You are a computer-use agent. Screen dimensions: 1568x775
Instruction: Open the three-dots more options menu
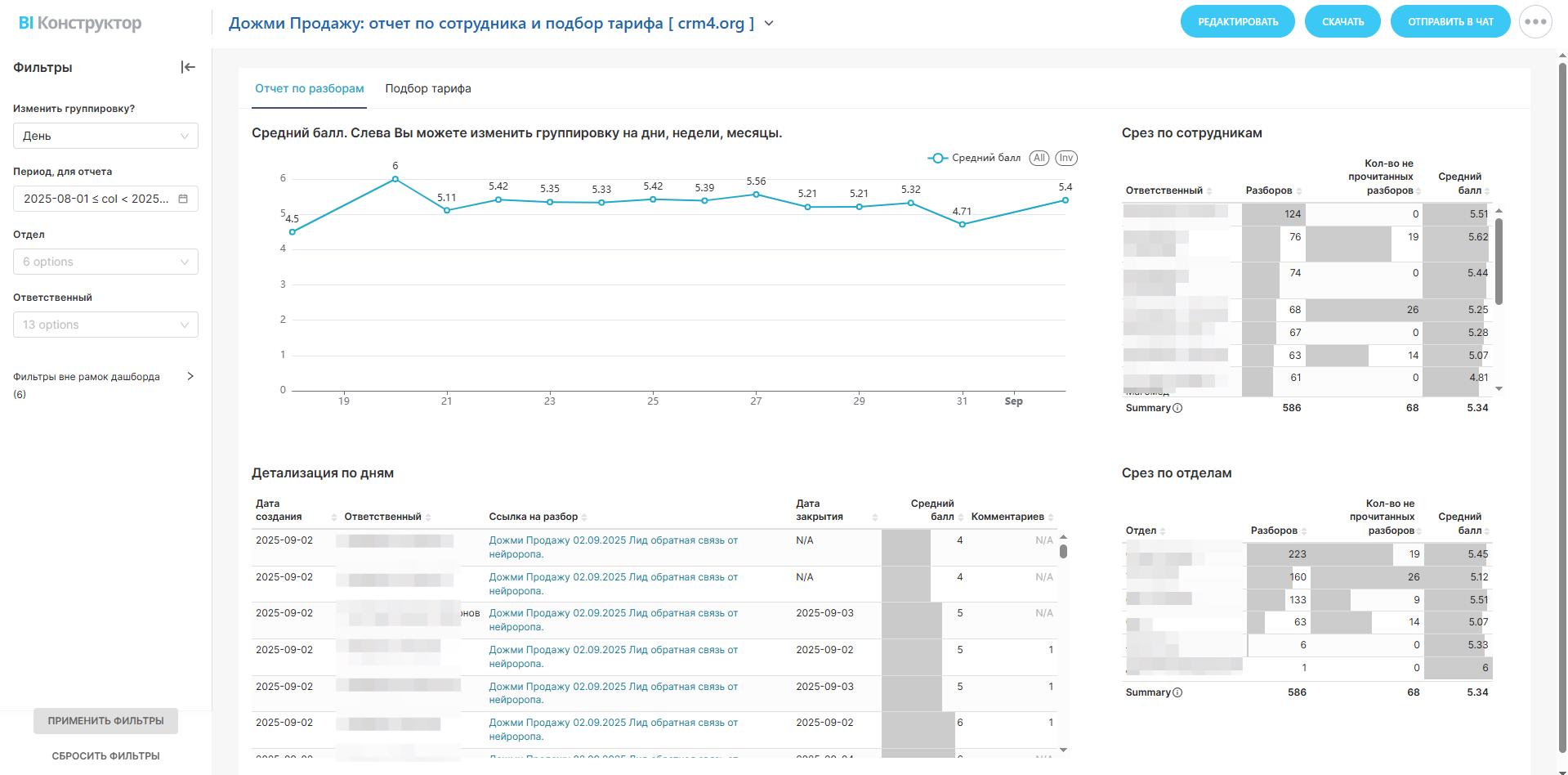tap(1534, 22)
